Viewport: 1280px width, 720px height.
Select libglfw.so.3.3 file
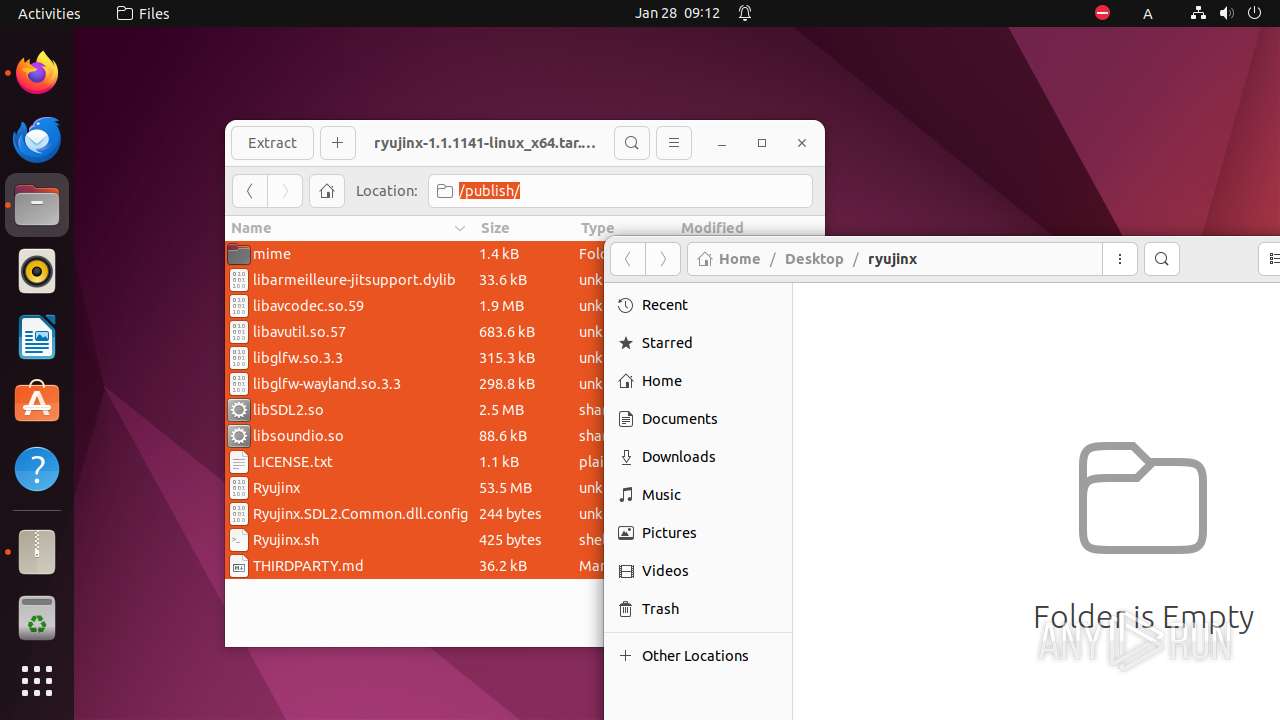point(415,358)
